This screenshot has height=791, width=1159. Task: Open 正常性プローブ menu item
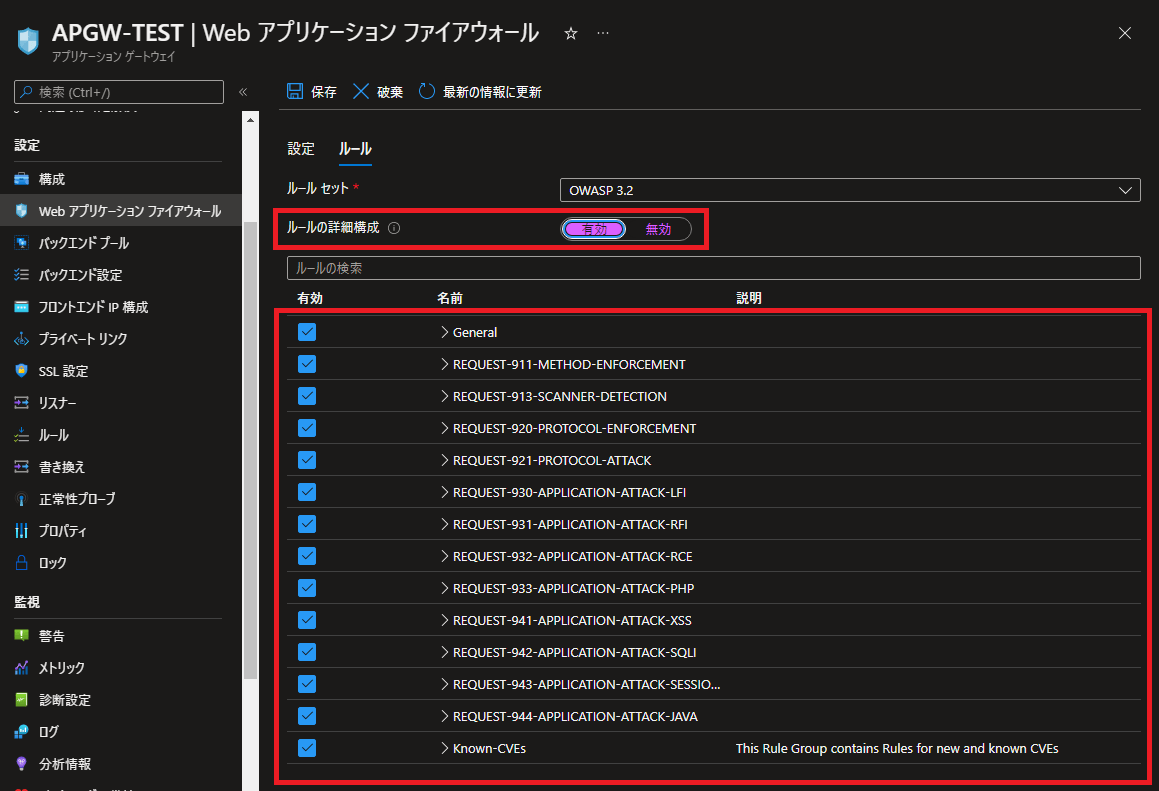tap(77, 499)
